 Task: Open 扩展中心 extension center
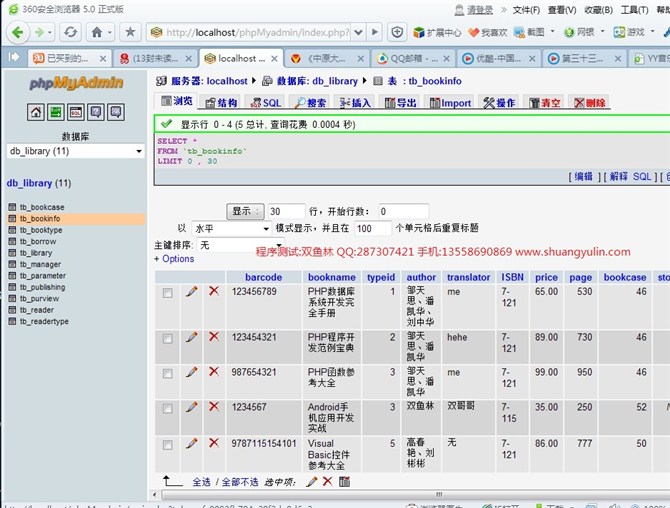[438, 32]
